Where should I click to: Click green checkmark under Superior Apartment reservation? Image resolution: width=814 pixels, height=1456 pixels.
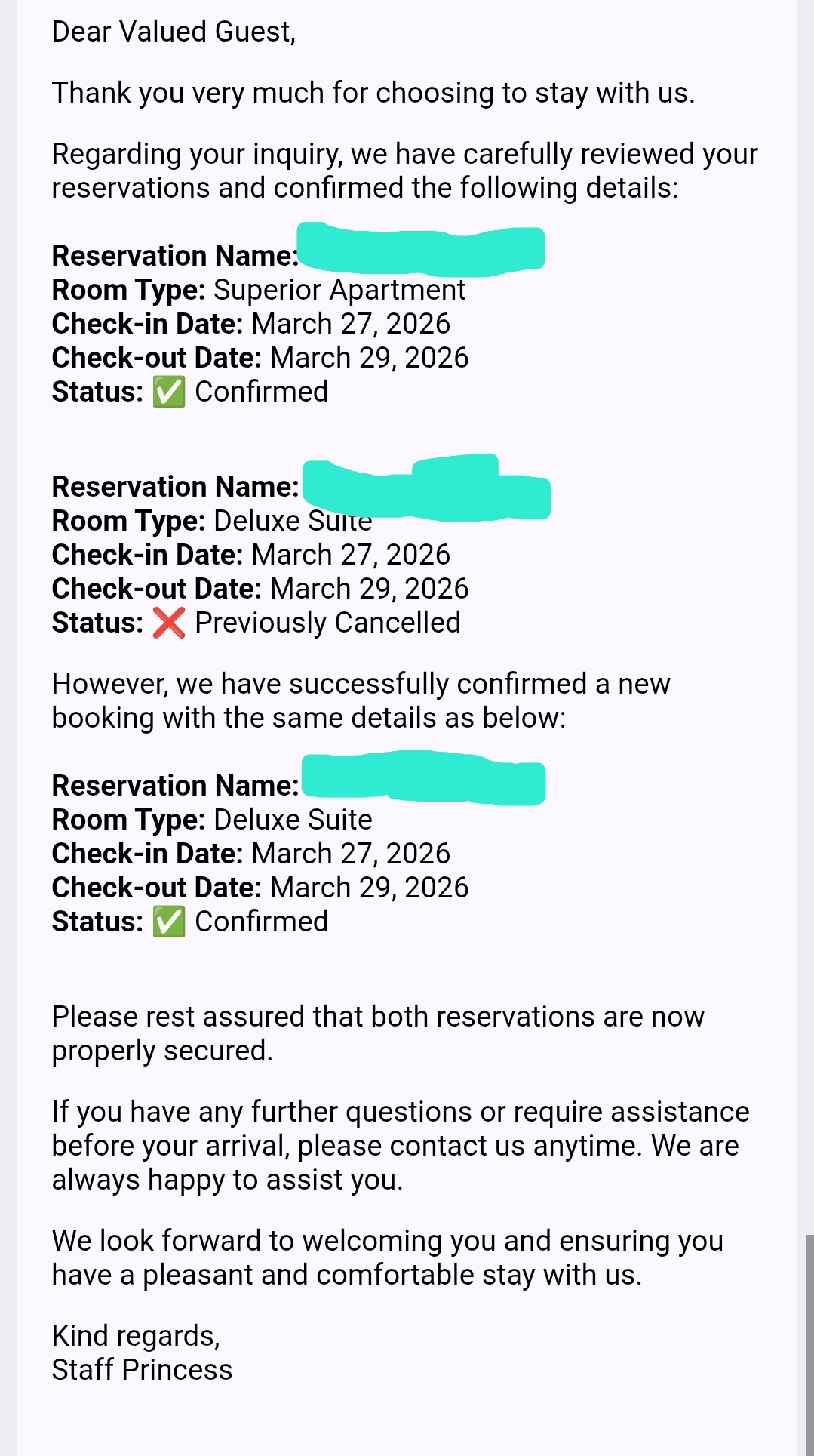(169, 392)
